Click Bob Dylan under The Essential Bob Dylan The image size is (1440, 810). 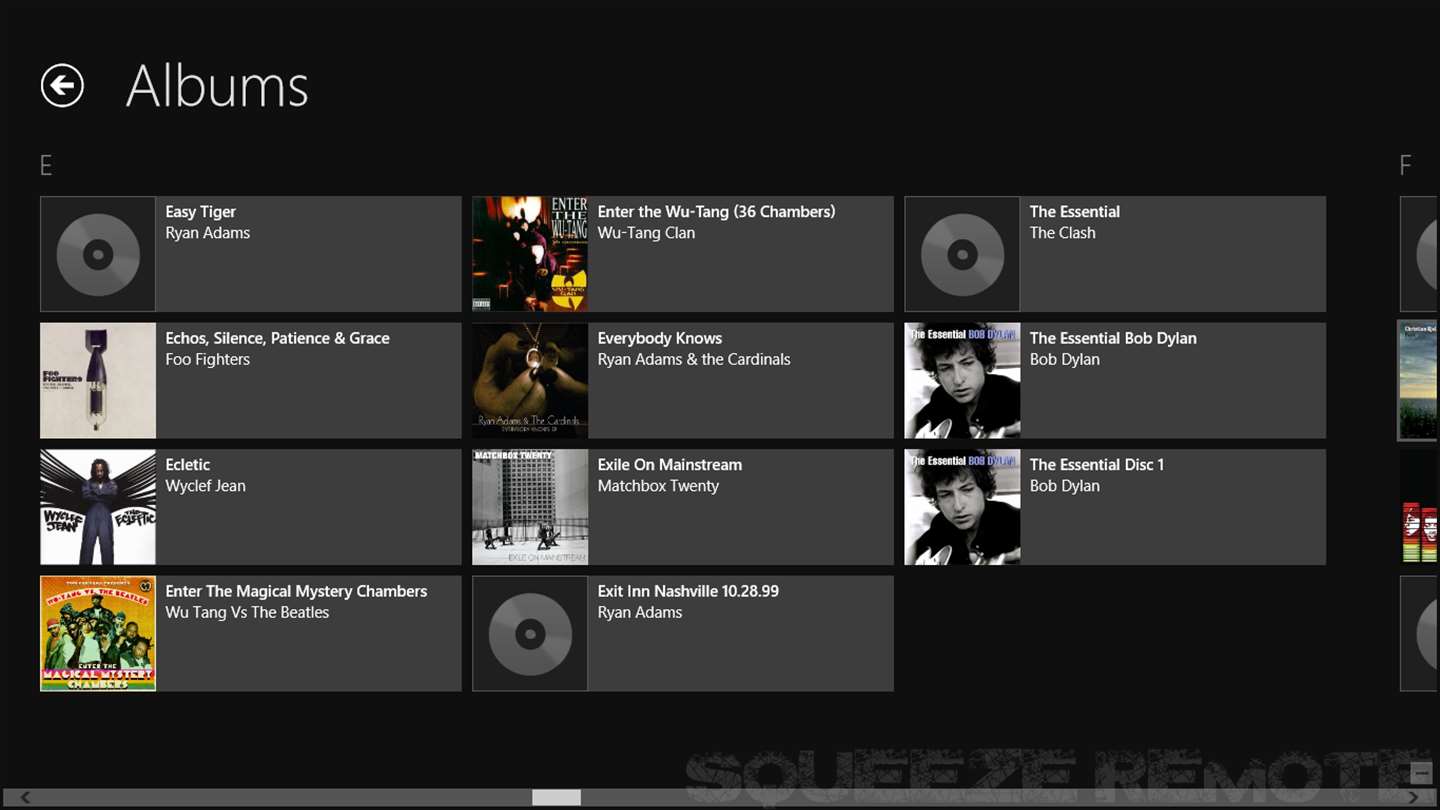point(1064,359)
